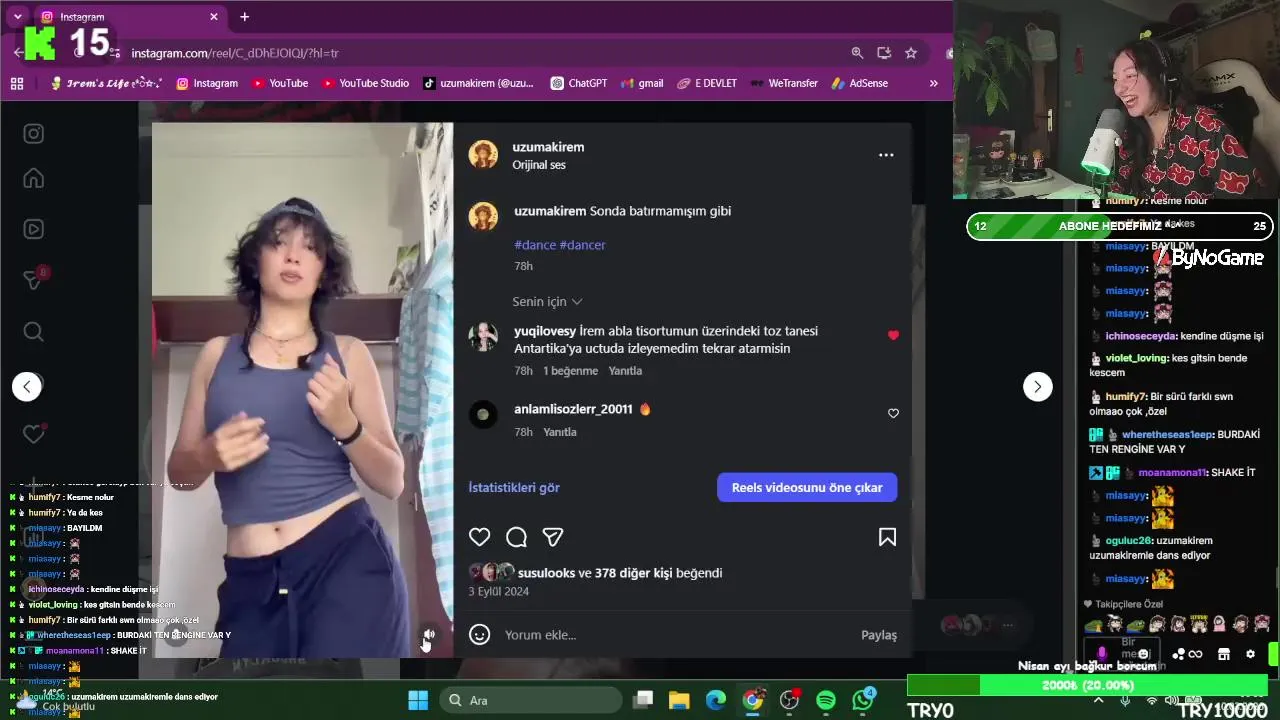
Task: Open the three-dot options menu
Action: pos(886,155)
